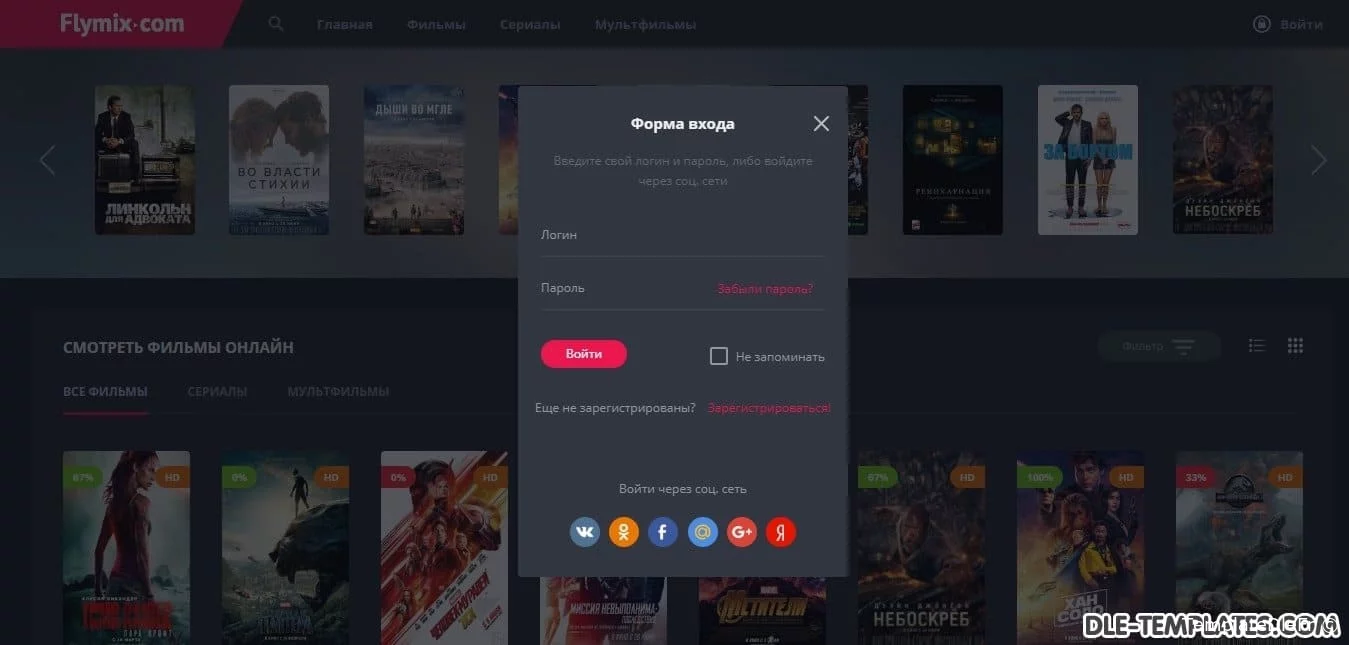Sign in via Google+ icon
This screenshot has width=1349, height=645.
click(x=742, y=532)
